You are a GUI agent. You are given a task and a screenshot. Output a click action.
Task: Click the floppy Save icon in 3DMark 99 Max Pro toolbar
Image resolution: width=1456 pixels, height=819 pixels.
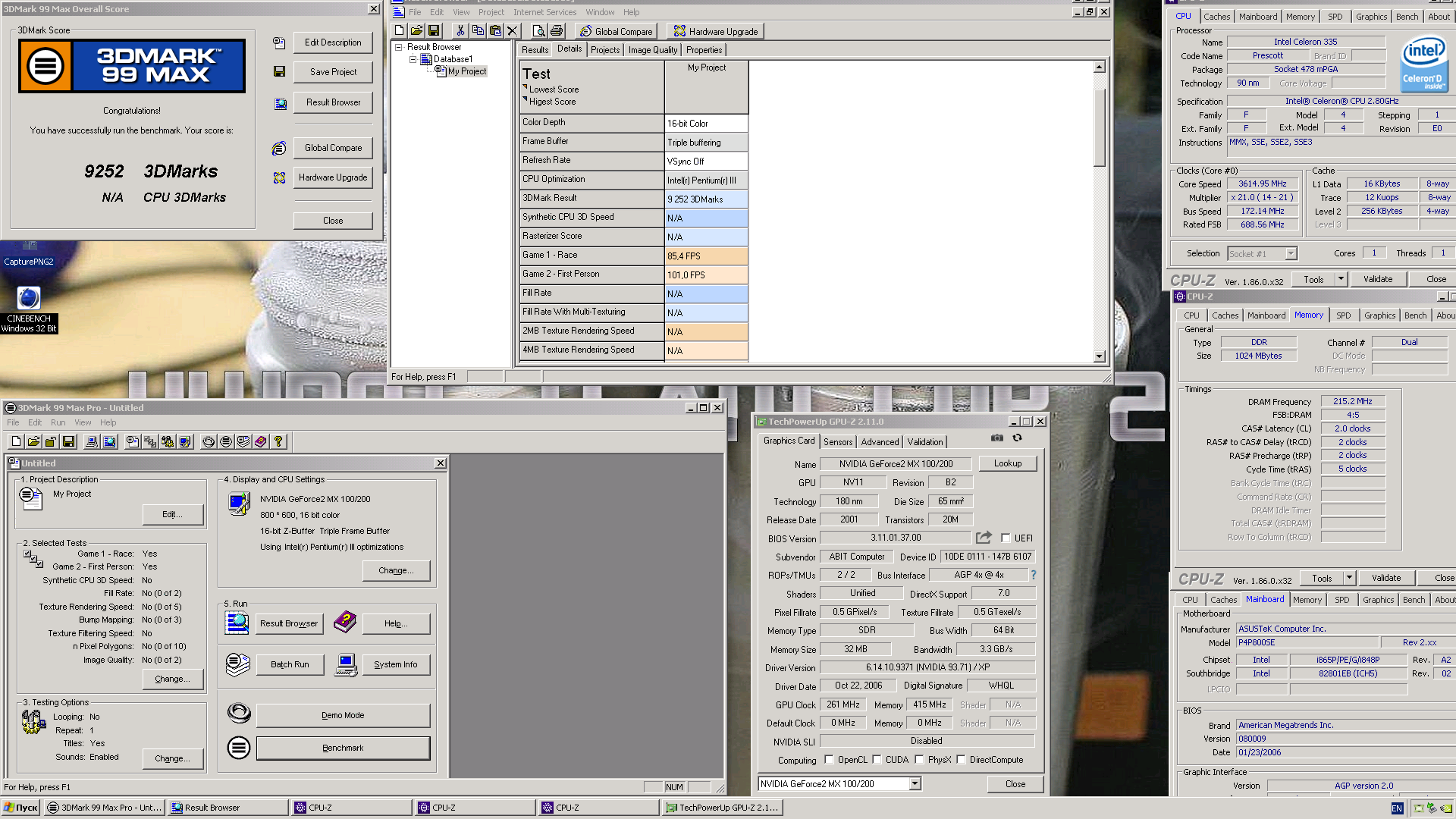[68, 441]
